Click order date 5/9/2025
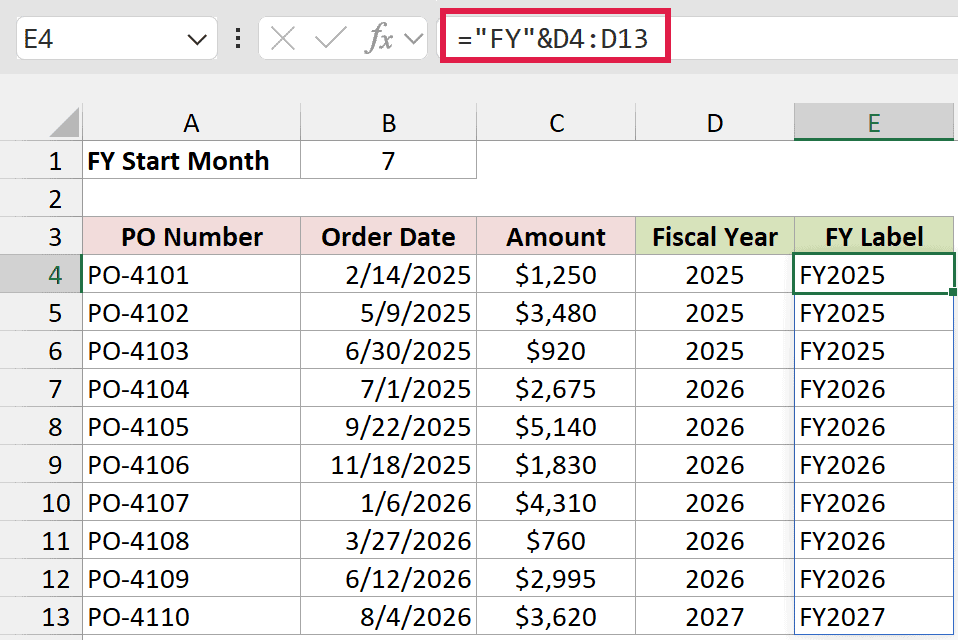 [x=389, y=312]
